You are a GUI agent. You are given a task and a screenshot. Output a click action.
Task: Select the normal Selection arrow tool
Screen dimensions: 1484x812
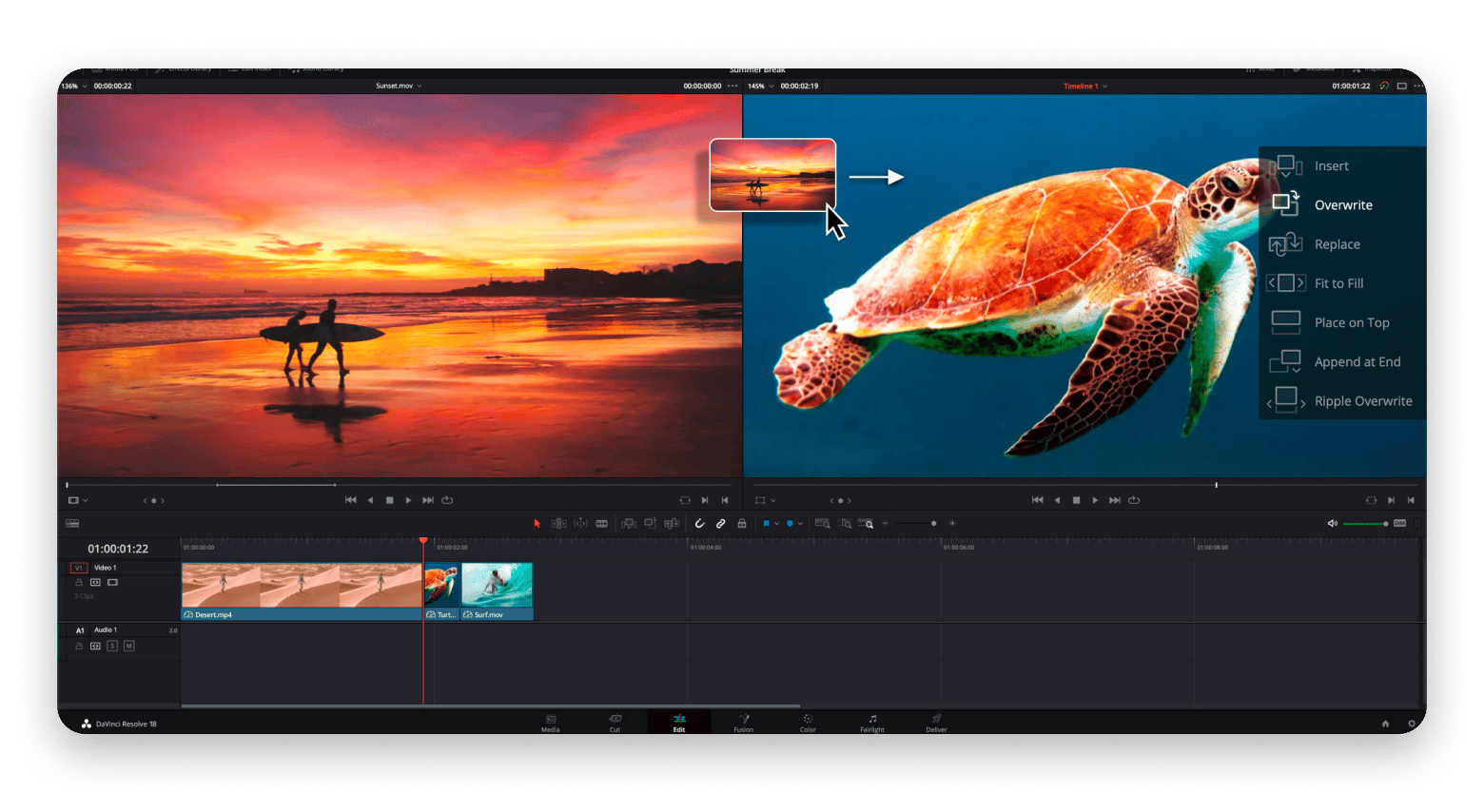(x=537, y=523)
